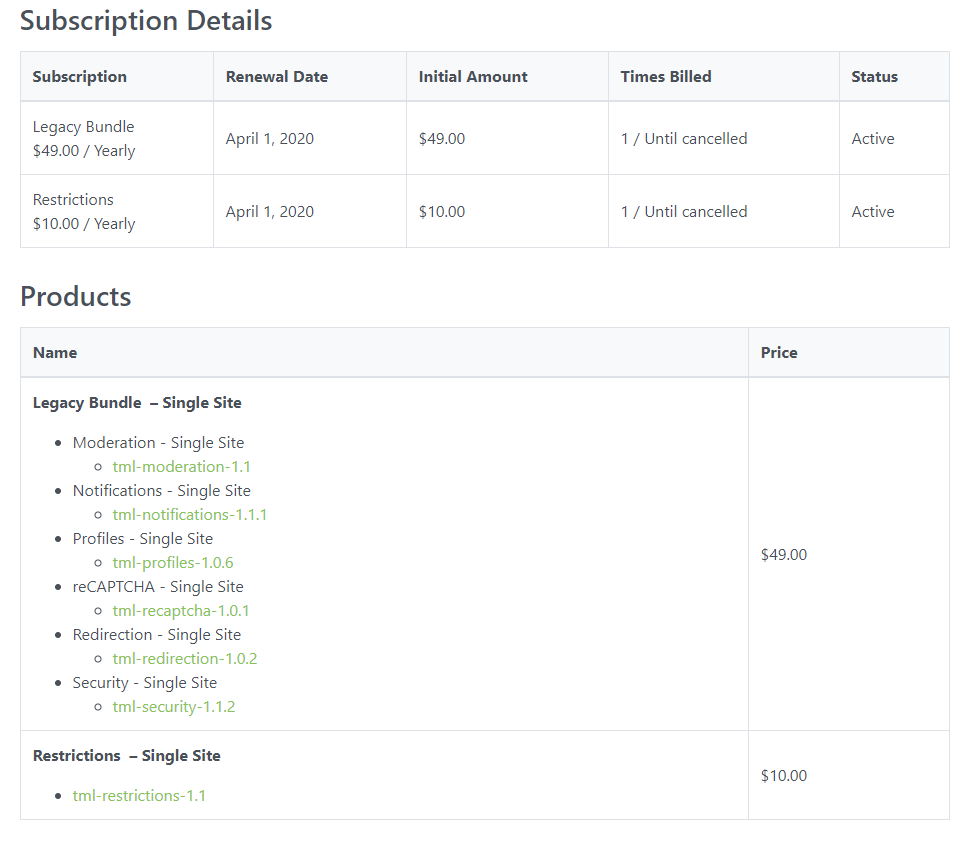Download the tml-restrictions-1.1 file
Screen dimensions: 978x841
pyautogui.click(x=139, y=796)
